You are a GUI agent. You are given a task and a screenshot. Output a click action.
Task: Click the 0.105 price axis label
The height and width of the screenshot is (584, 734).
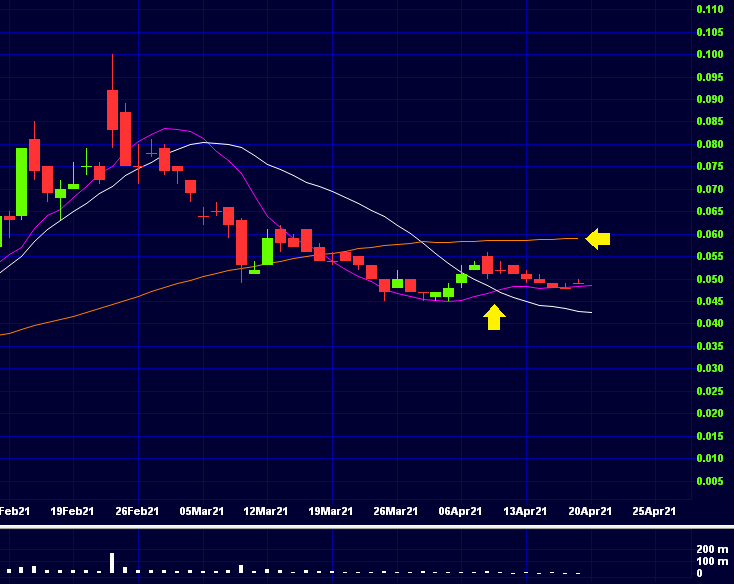pos(710,32)
